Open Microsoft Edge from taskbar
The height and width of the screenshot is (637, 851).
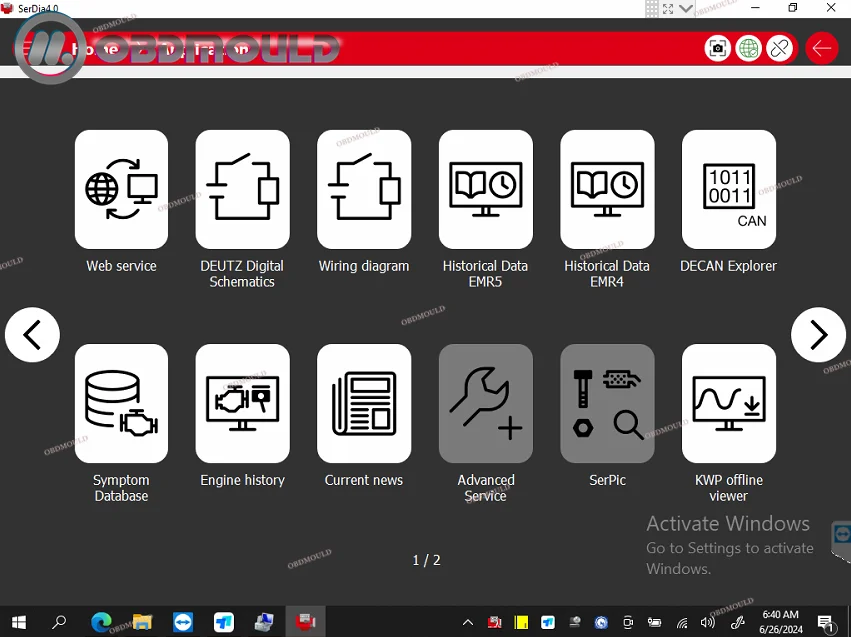point(101,622)
